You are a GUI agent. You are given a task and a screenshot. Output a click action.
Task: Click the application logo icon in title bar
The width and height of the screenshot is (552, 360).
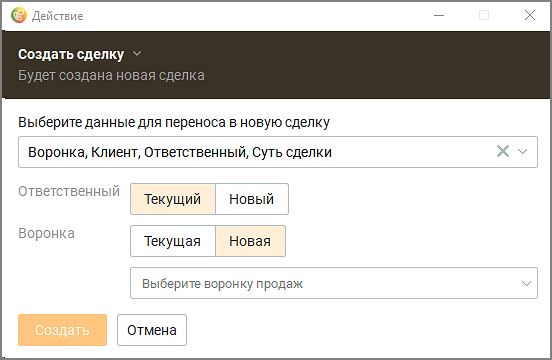coord(19,15)
